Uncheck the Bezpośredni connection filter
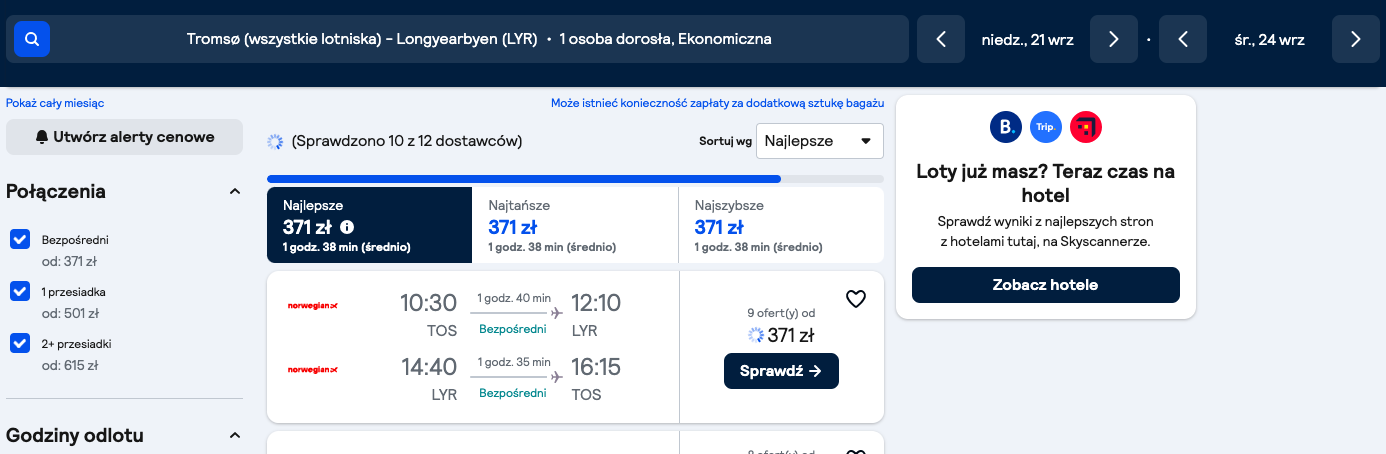The image size is (1386, 454). (20, 240)
